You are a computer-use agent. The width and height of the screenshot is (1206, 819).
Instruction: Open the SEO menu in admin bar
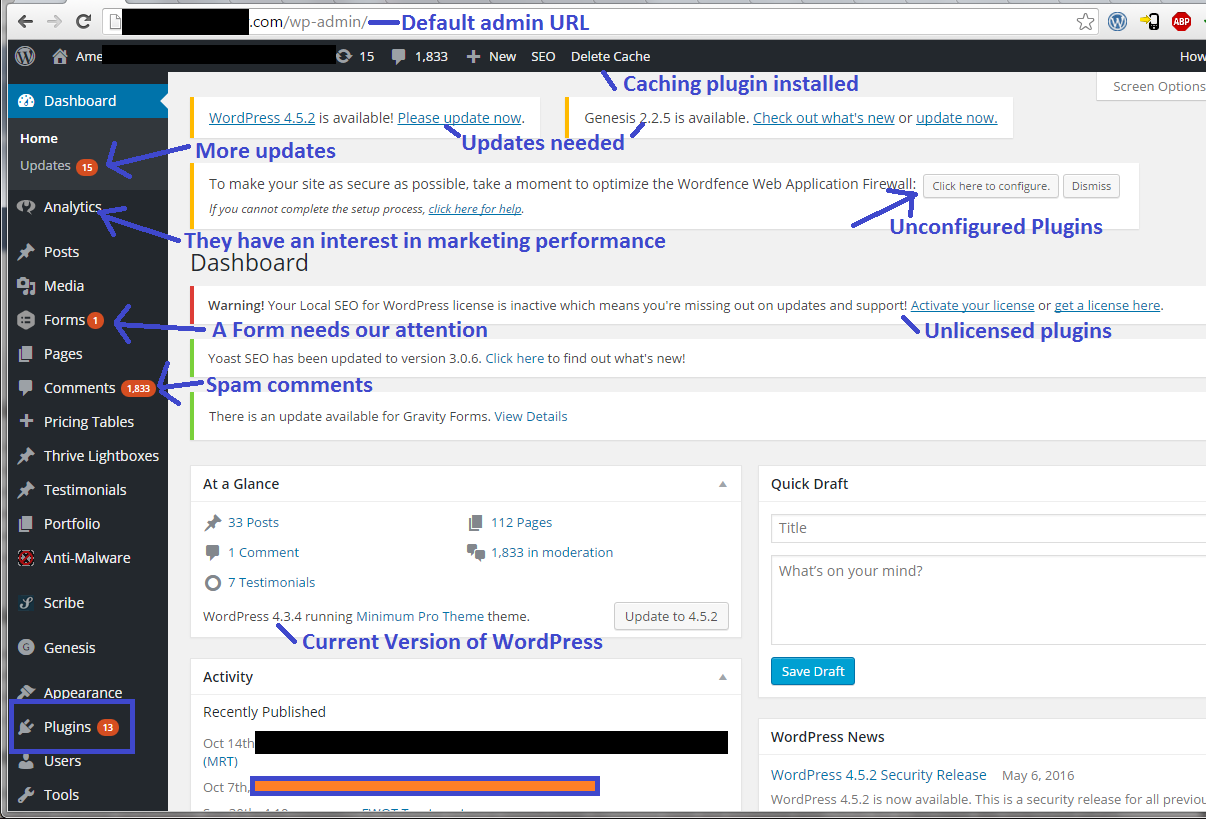543,57
